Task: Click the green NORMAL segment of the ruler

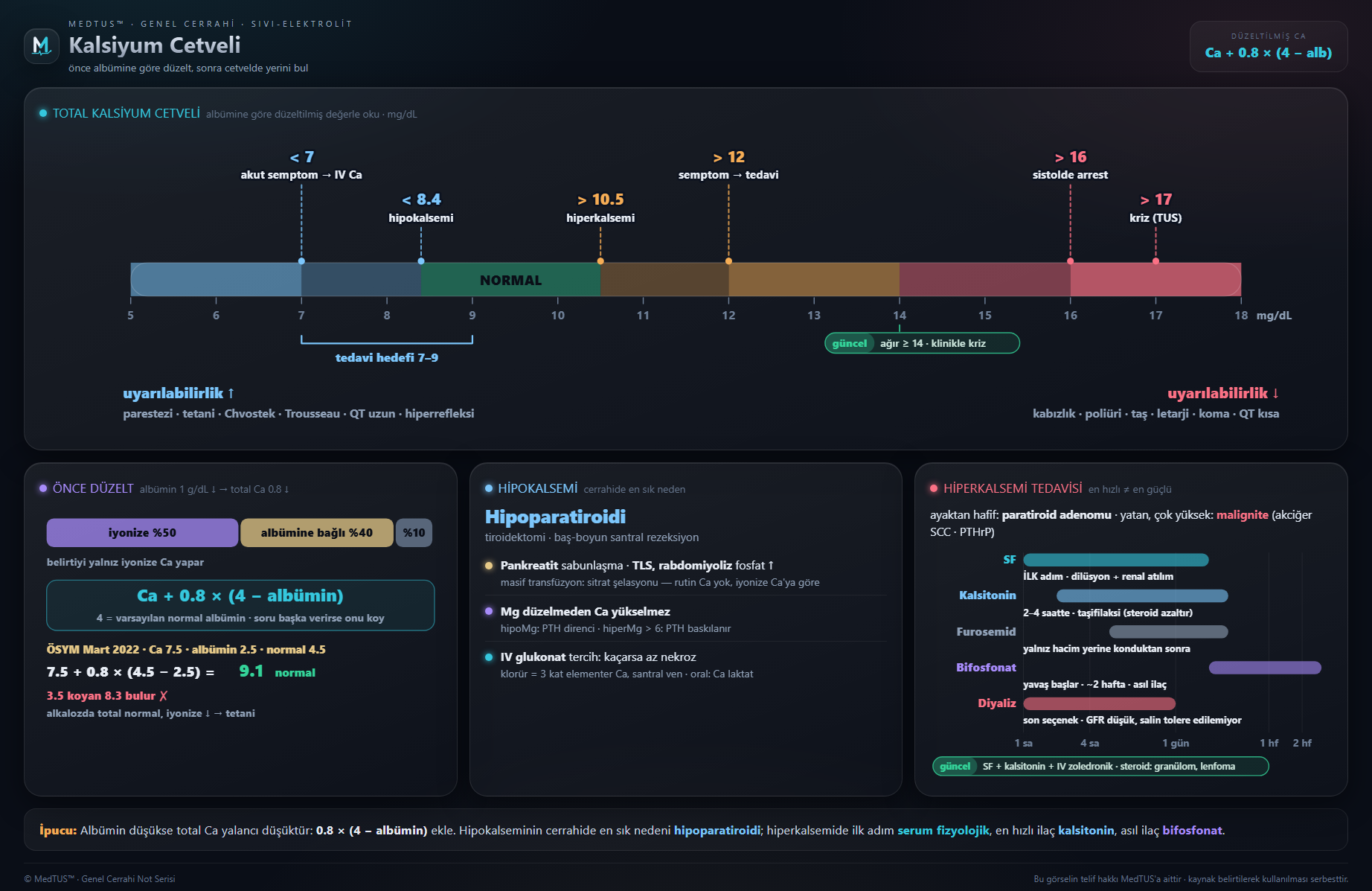Action: (510, 280)
